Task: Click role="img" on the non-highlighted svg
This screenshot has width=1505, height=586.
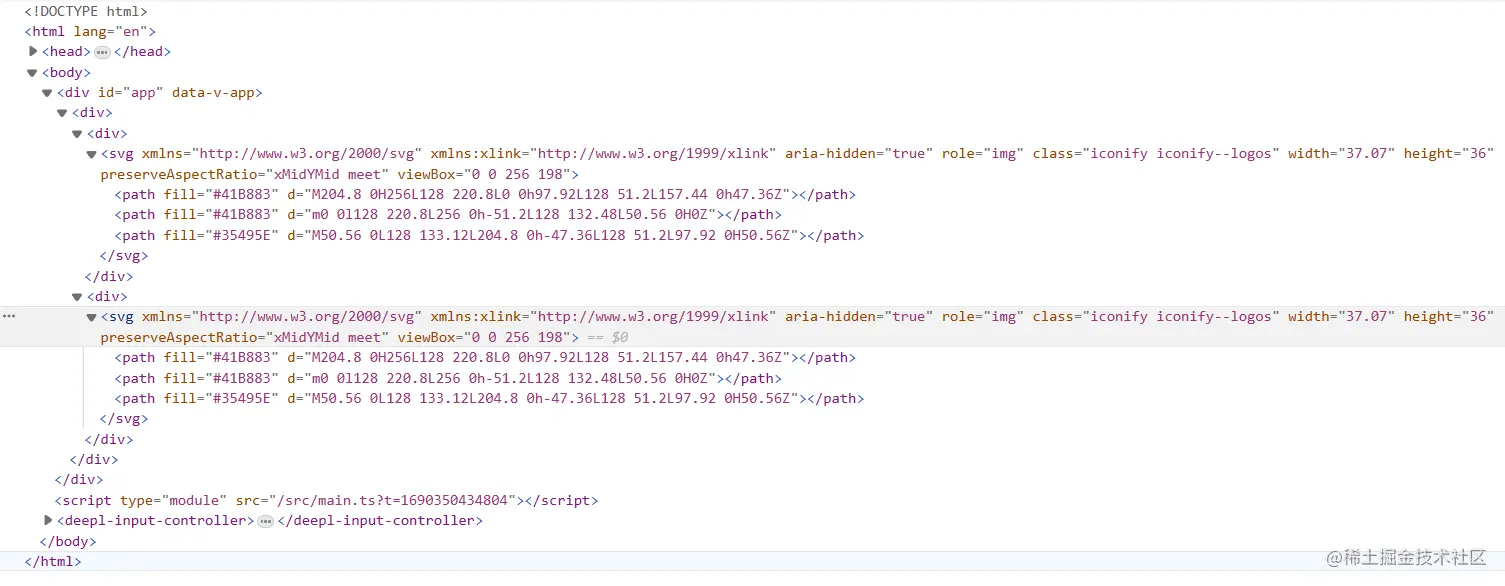Action: click(983, 153)
